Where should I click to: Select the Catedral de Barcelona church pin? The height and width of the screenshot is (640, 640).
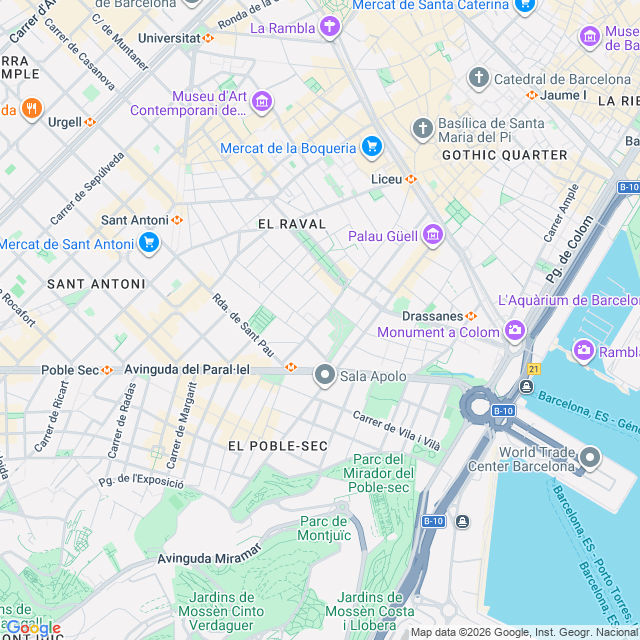479,78
